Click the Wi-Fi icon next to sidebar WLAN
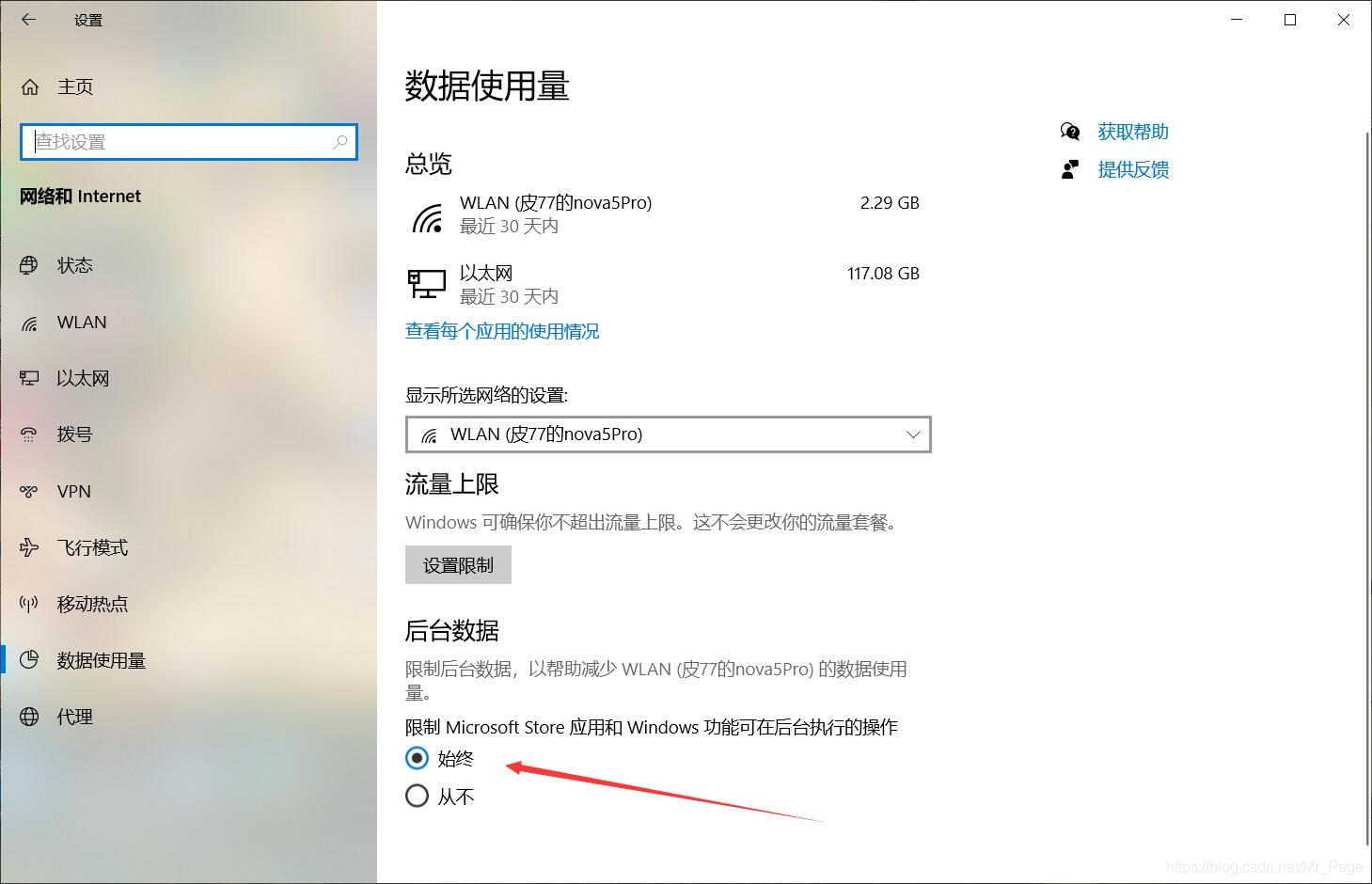This screenshot has width=1372, height=884. [x=29, y=323]
